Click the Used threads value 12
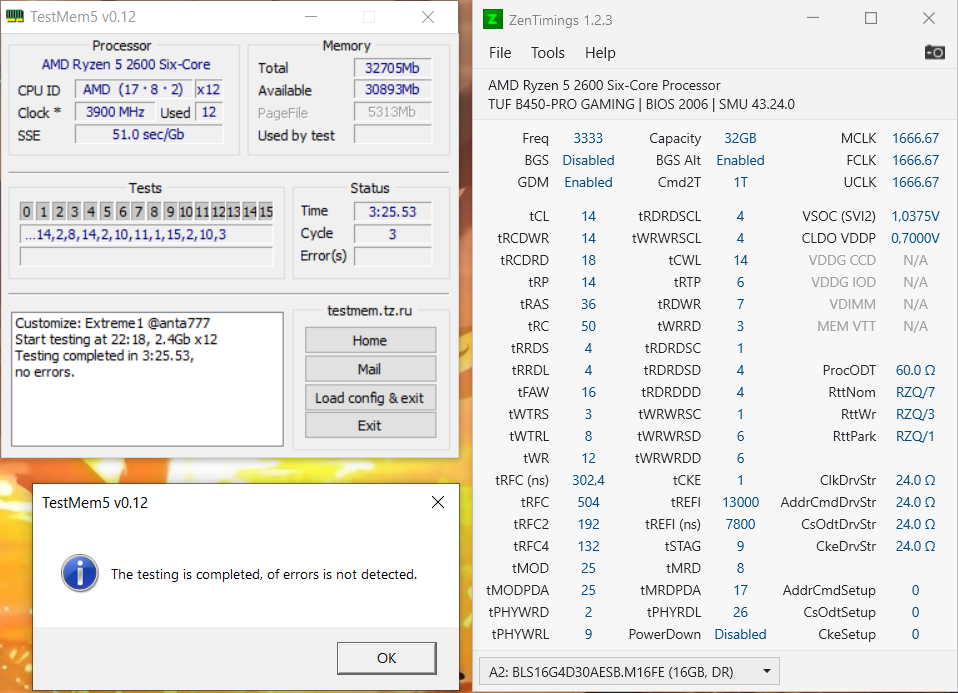This screenshot has width=958, height=693. coord(209,112)
